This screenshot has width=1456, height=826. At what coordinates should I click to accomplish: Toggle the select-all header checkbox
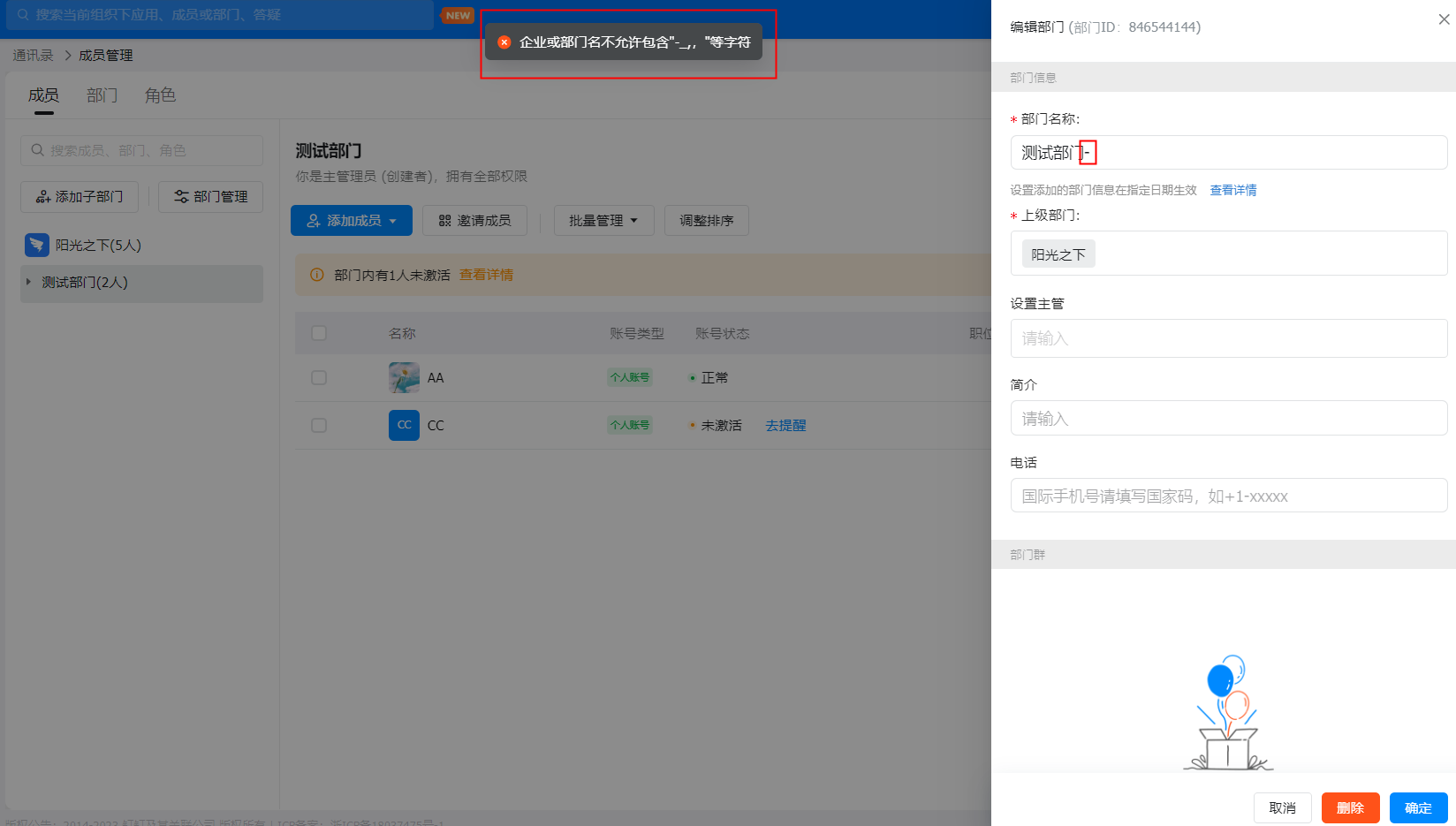pyautogui.click(x=319, y=333)
